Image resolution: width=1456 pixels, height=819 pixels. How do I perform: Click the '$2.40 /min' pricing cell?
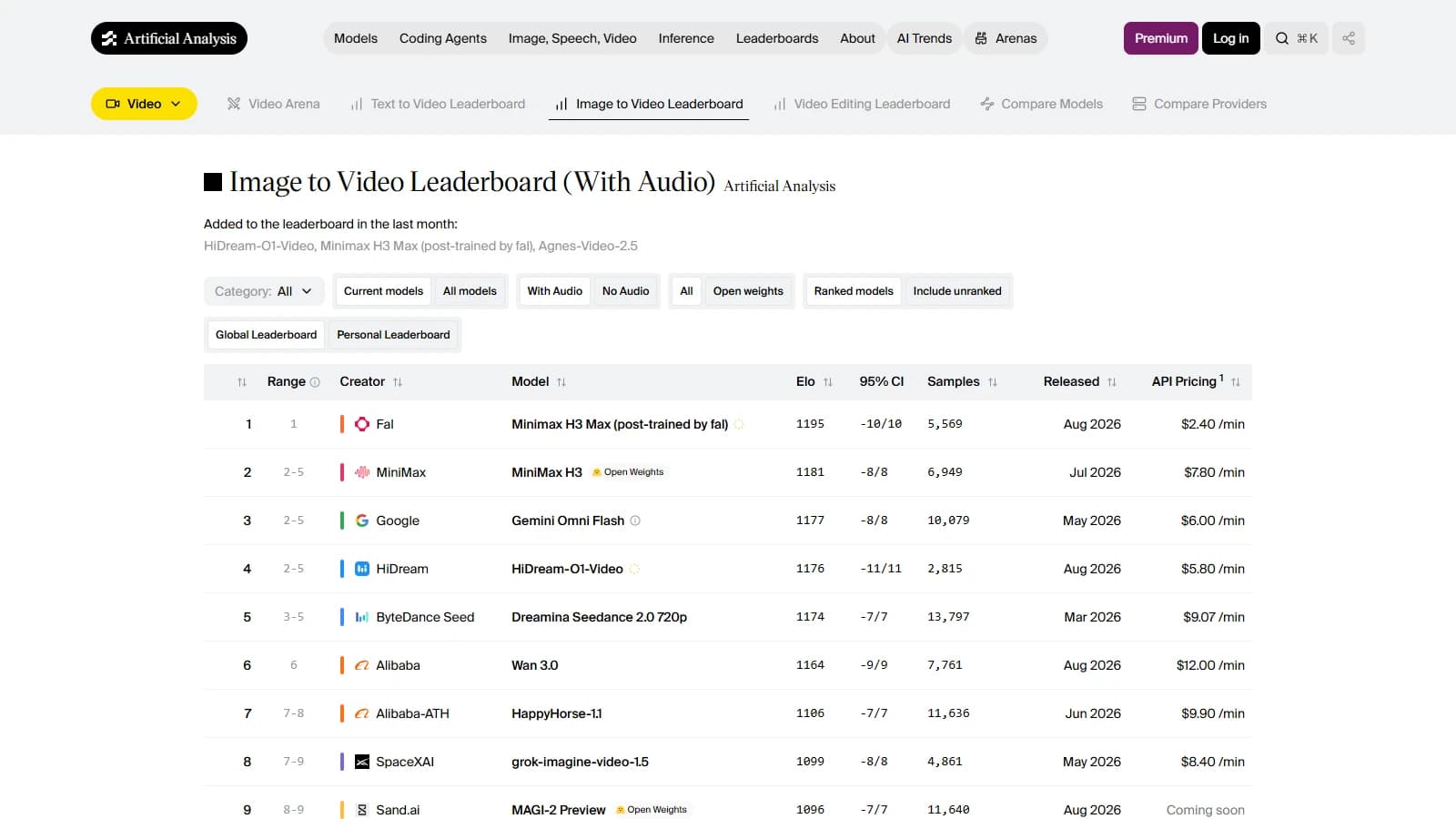click(1213, 424)
